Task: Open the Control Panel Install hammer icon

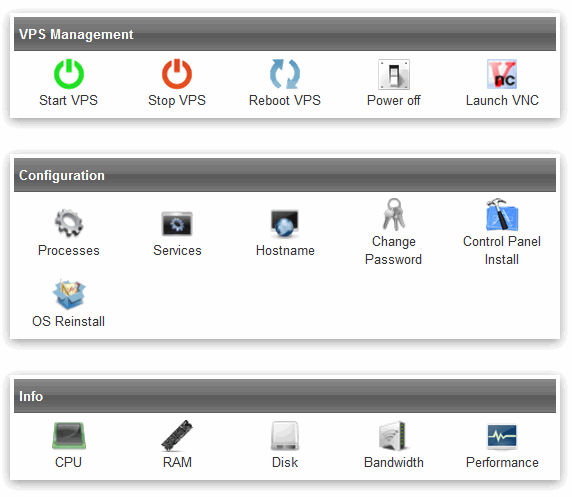Action: (502, 214)
